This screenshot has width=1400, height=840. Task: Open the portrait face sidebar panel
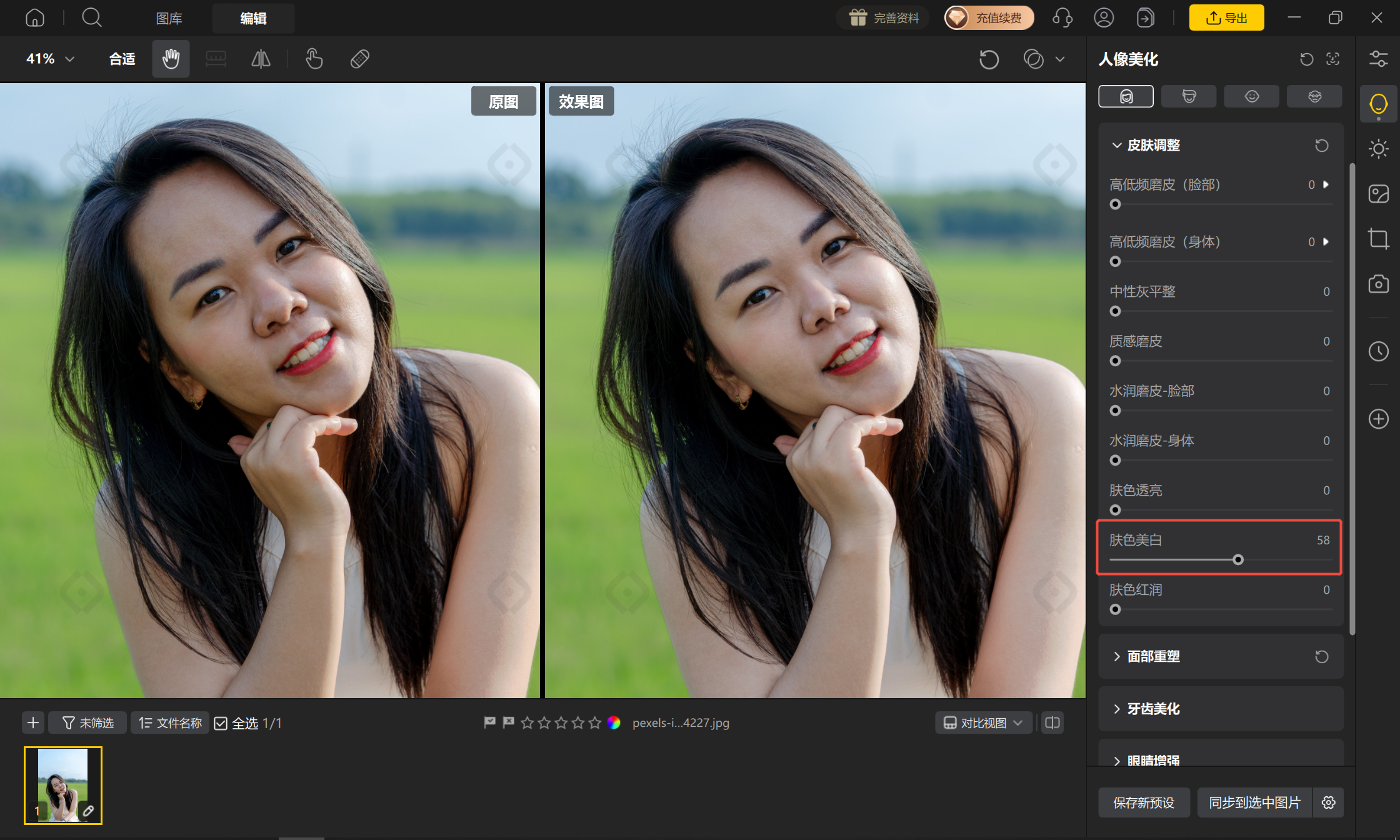[x=1378, y=104]
